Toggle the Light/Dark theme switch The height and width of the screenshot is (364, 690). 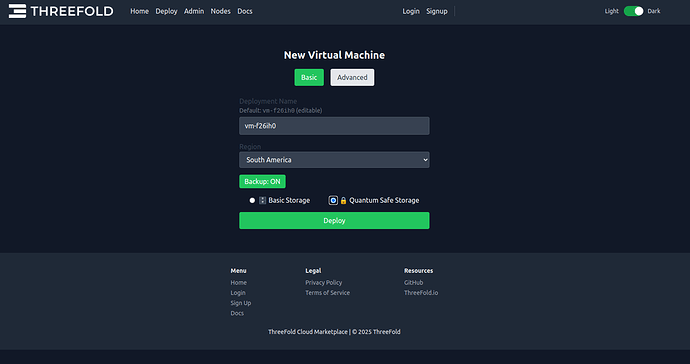(x=633, y=11)
